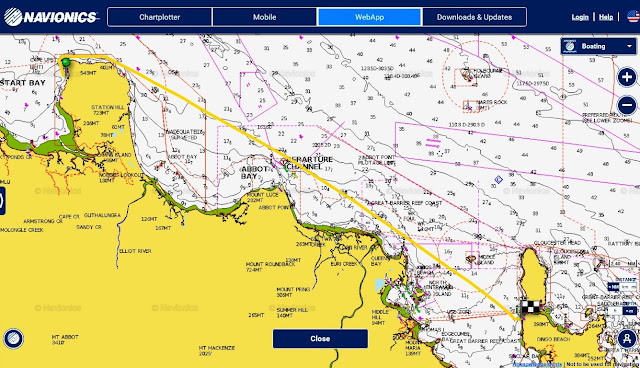Switch to the Mobile tab
The width and height of the screenshot is (640, 368).
264,17
